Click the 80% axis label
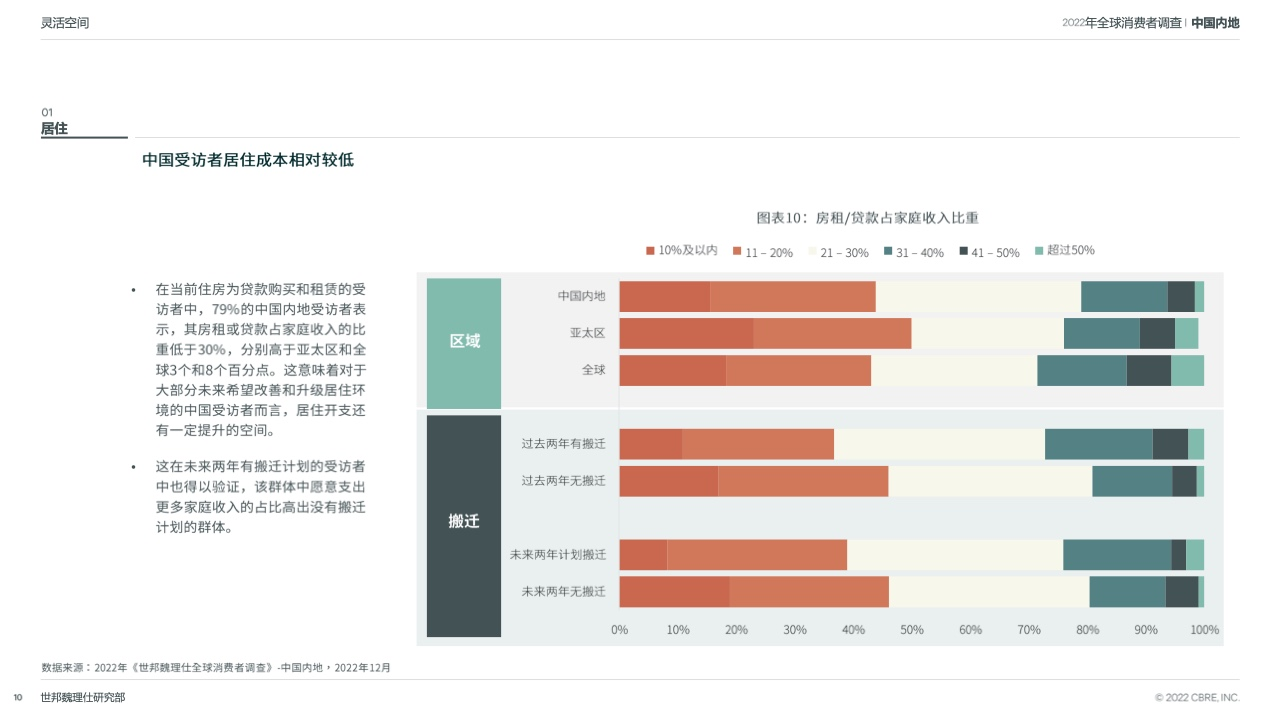 (1087, 630)
